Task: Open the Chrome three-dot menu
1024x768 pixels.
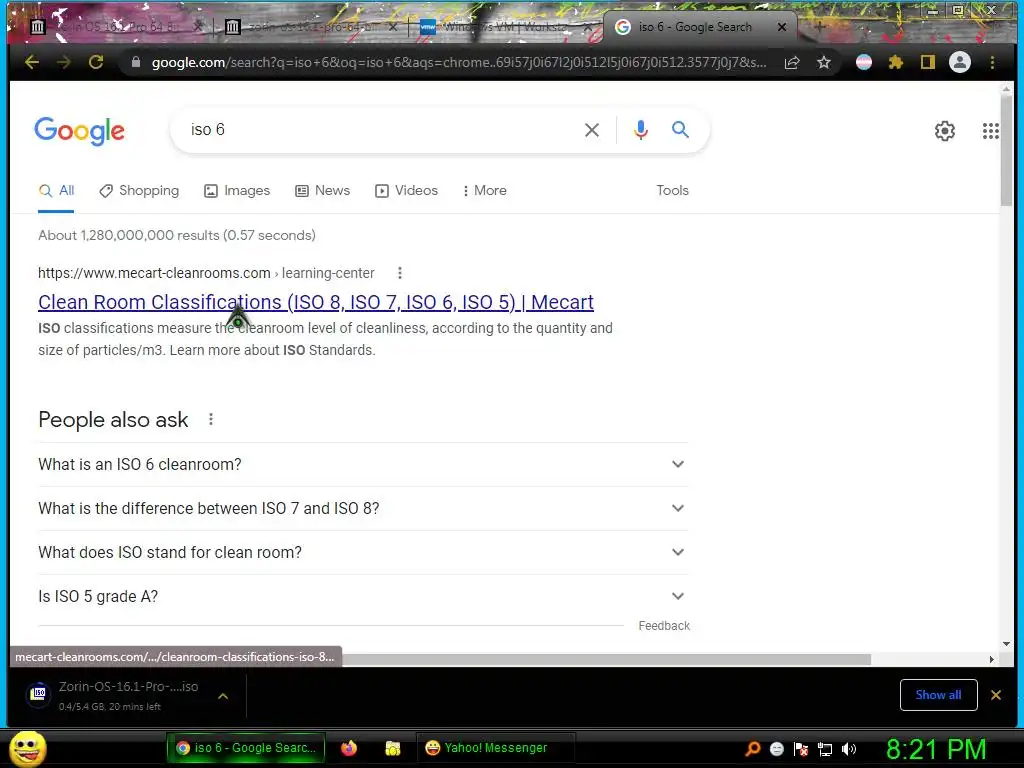Action: coord(992,62)
